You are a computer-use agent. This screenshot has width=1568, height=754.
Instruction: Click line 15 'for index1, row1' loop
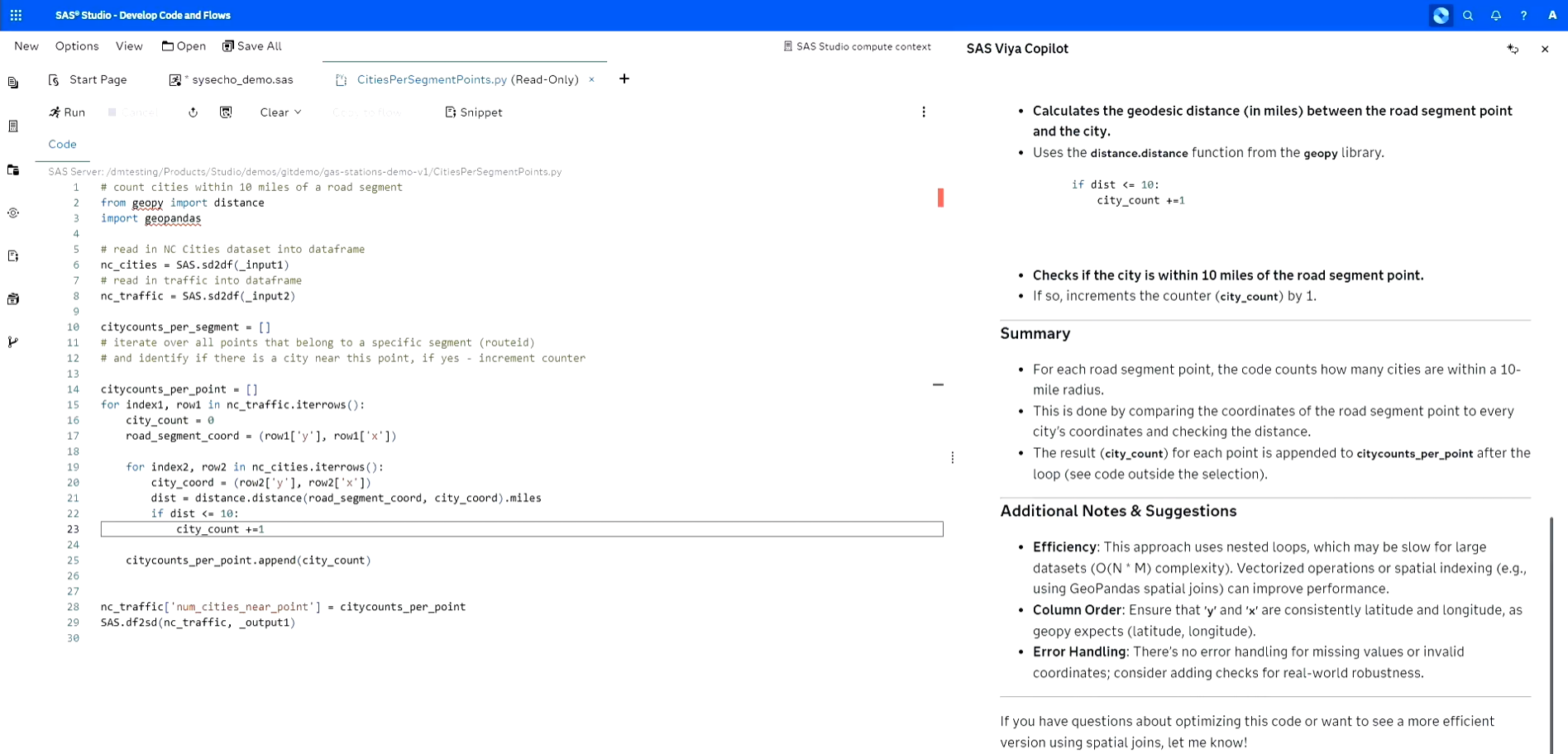(x=232, y=405)
